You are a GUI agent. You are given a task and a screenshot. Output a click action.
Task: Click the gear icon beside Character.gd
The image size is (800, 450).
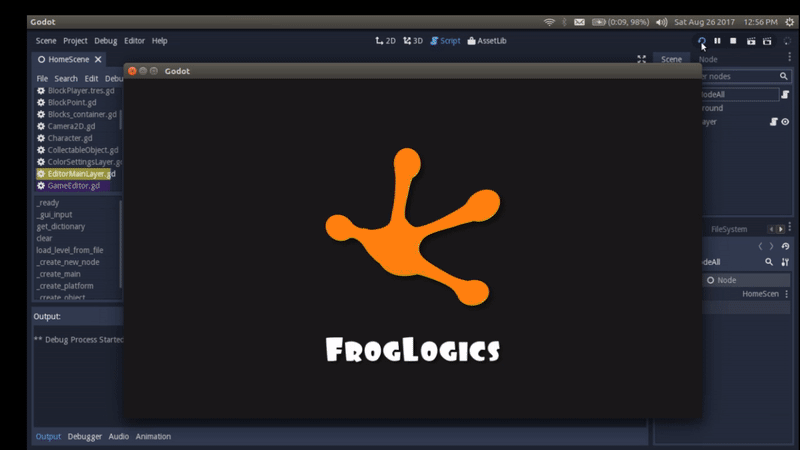41,138
